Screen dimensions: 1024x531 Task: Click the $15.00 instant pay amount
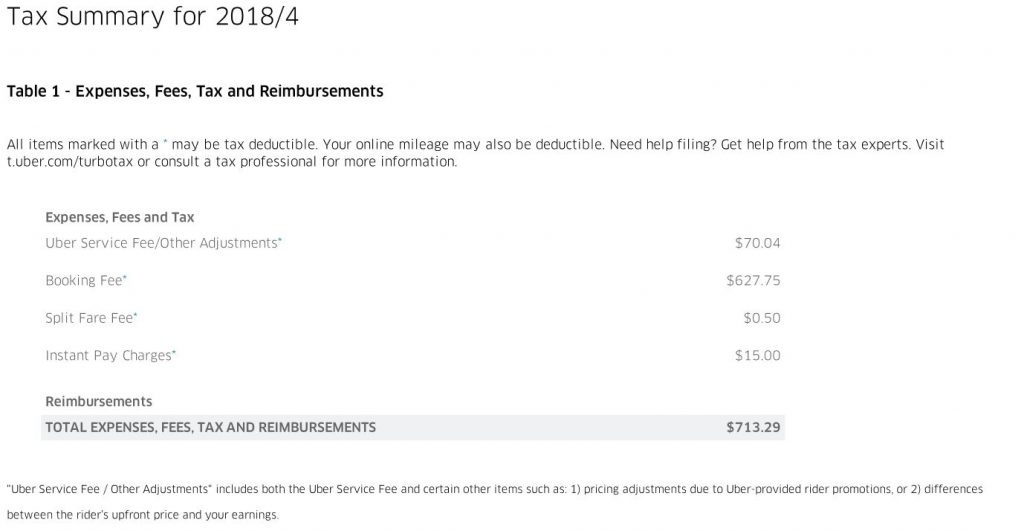click(x=757, y=356)
